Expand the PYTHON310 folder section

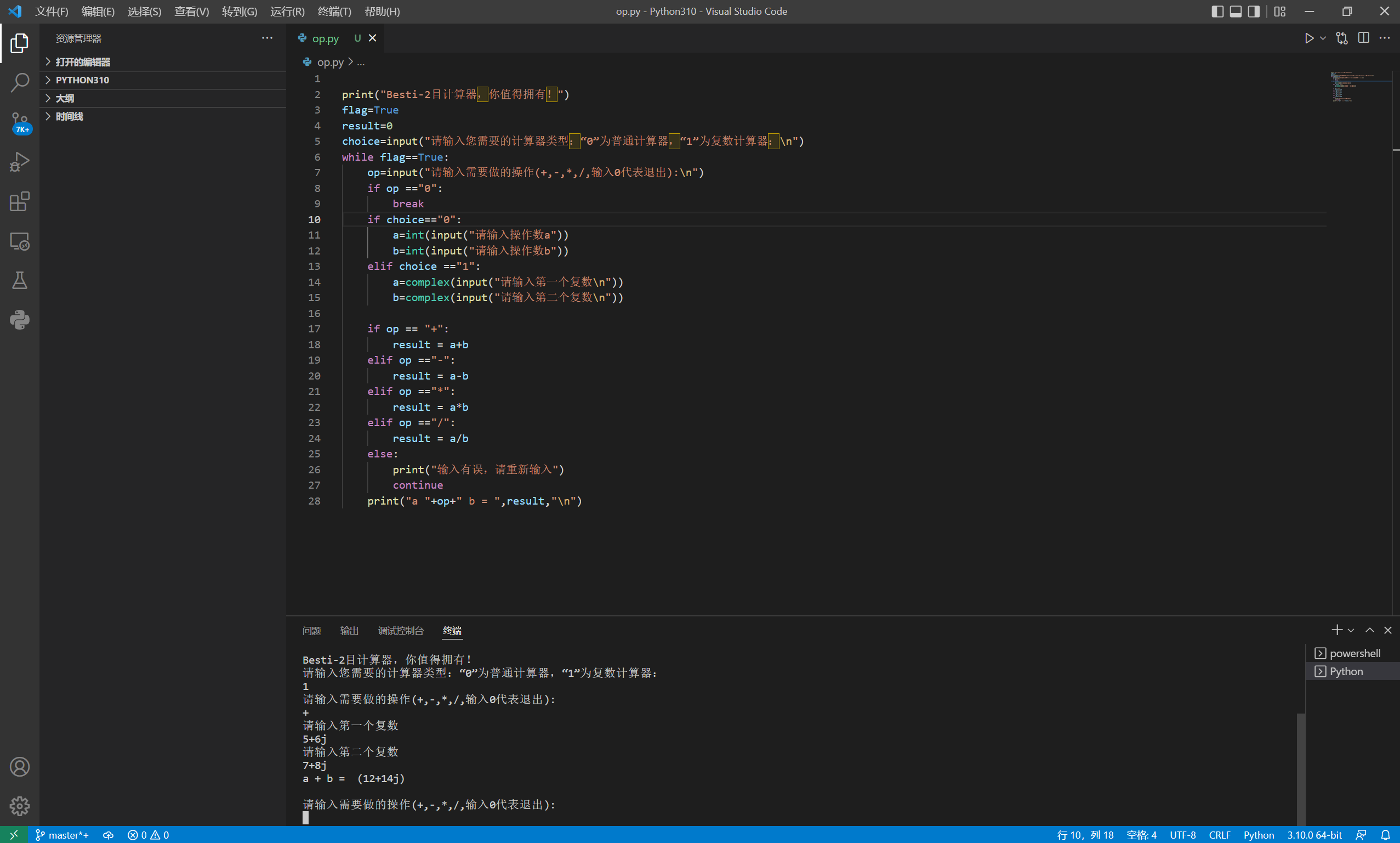point(82,80)
